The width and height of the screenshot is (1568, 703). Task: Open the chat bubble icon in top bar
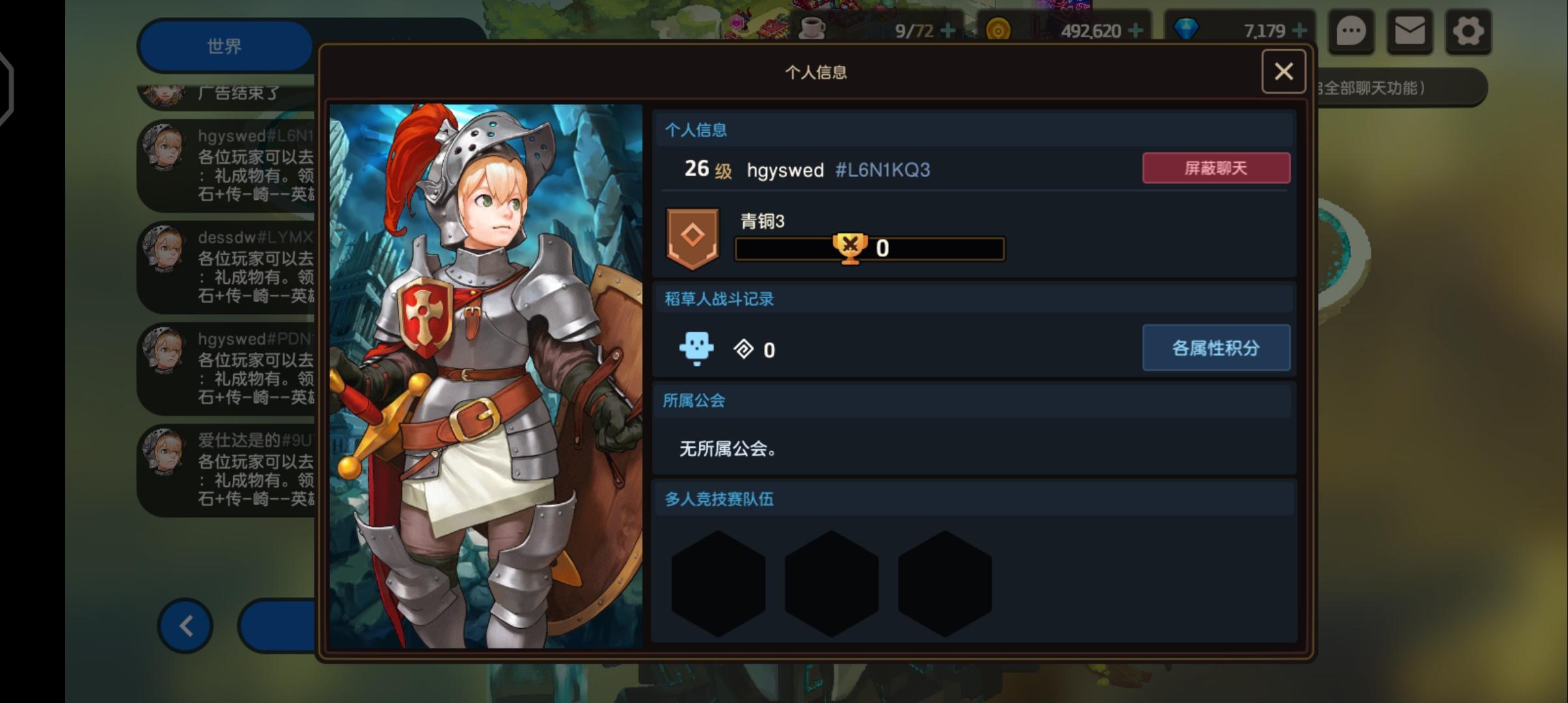coord(1352,31)
